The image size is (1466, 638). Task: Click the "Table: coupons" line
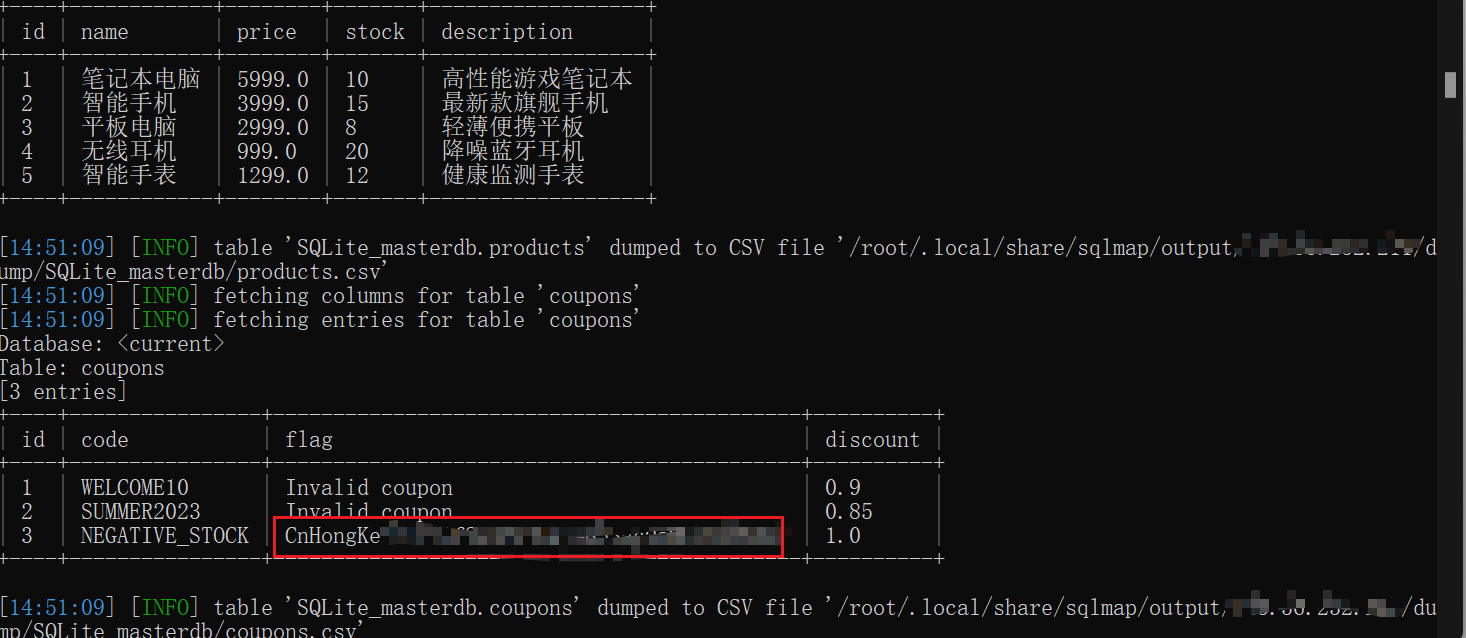pyautogui.click(x=82, y=368)
